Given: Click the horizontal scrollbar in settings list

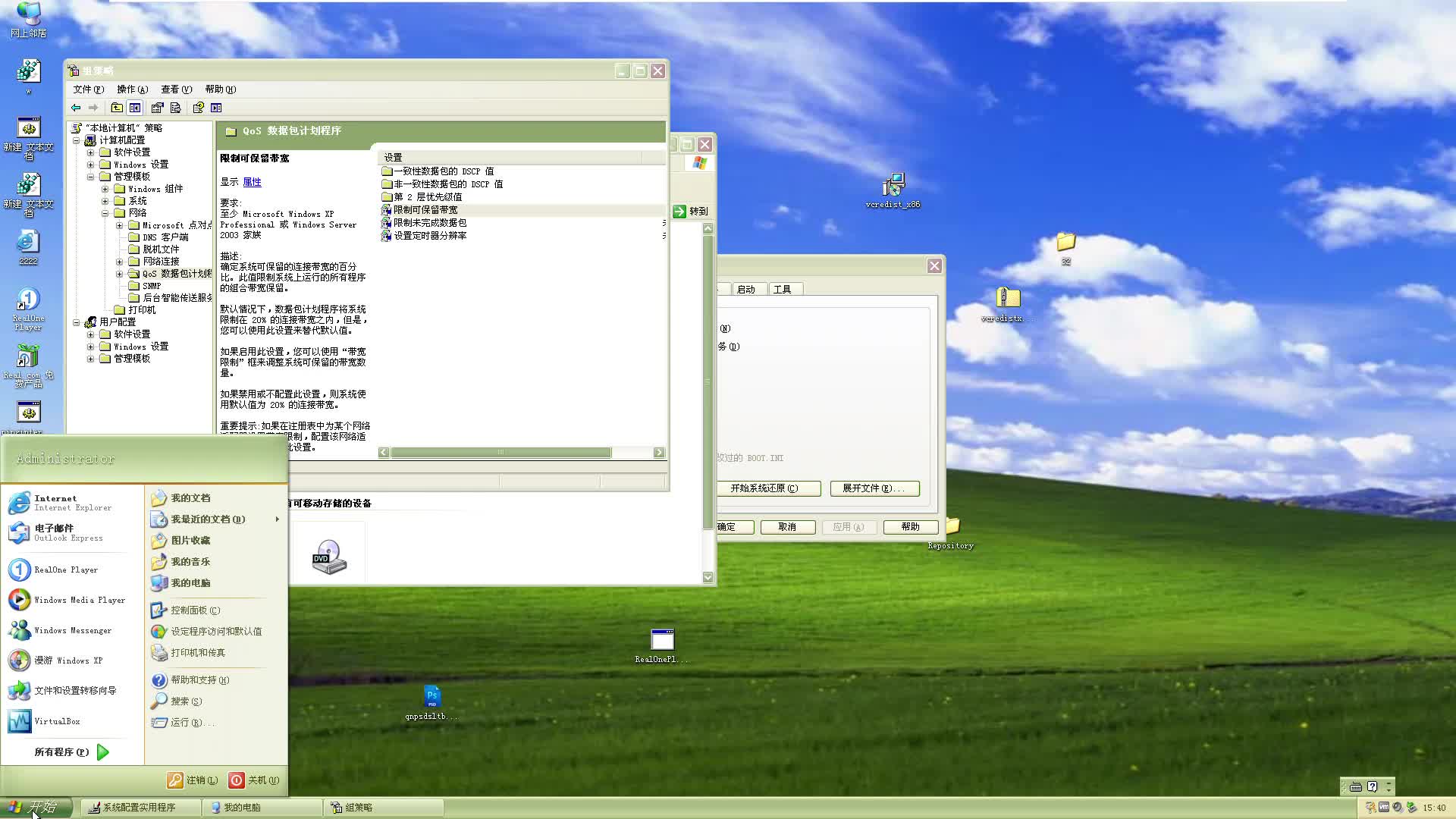Looking at the screenshot, I should (500, 453).
